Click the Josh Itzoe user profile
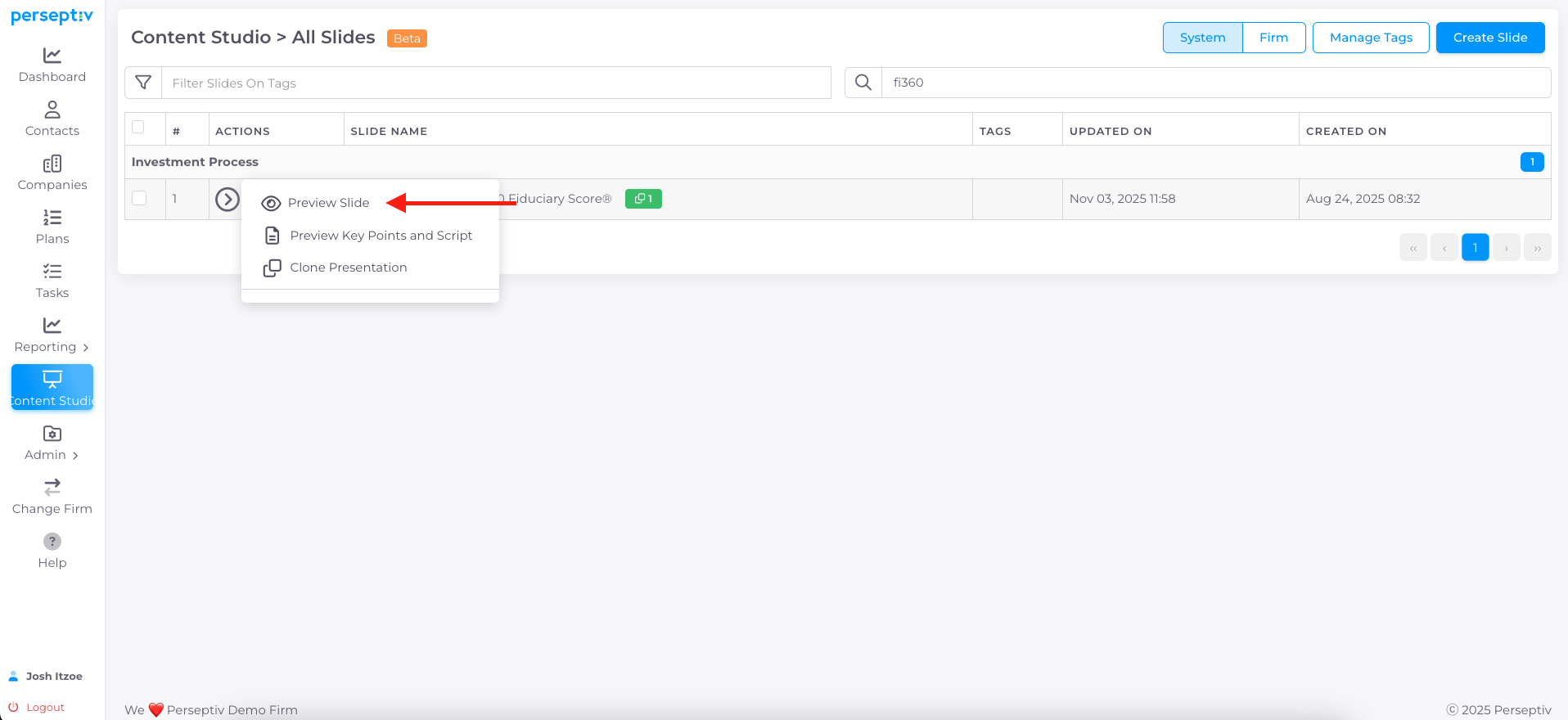1568x720 pixels. (x=46, y=676)
